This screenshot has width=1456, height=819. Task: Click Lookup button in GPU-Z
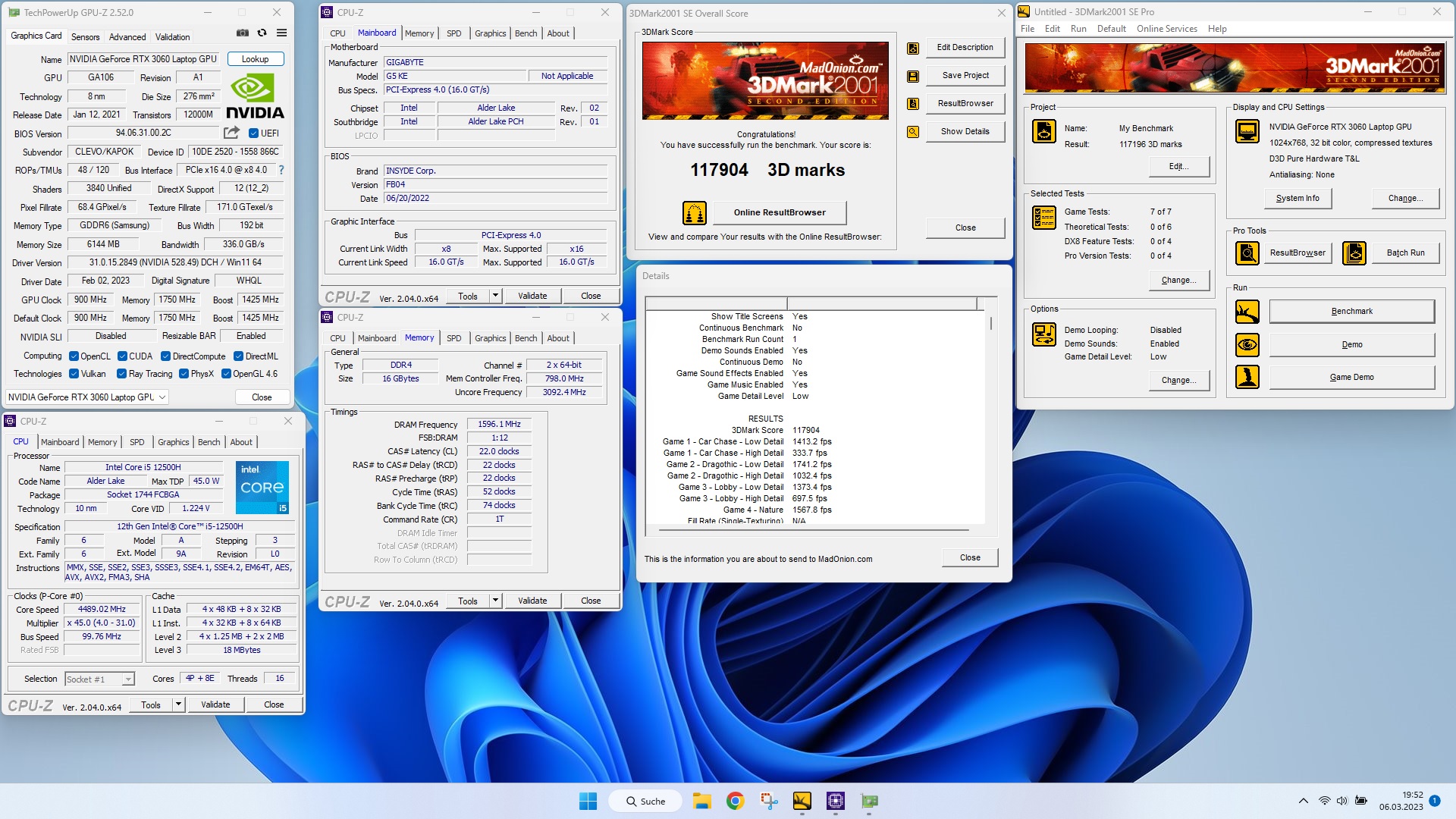255,59
